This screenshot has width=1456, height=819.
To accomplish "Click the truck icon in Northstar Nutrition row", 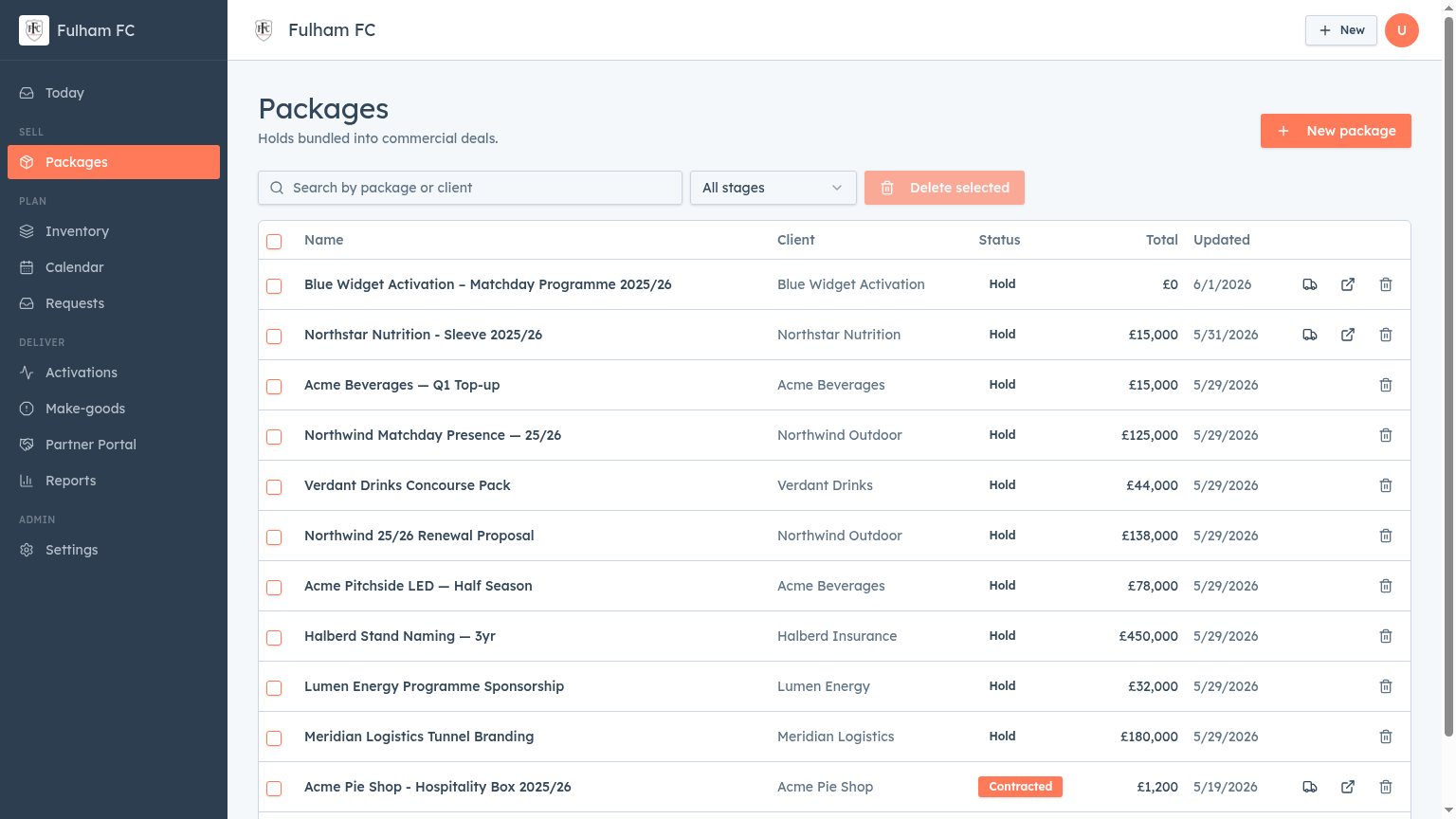I will (x=1310, y=335).
